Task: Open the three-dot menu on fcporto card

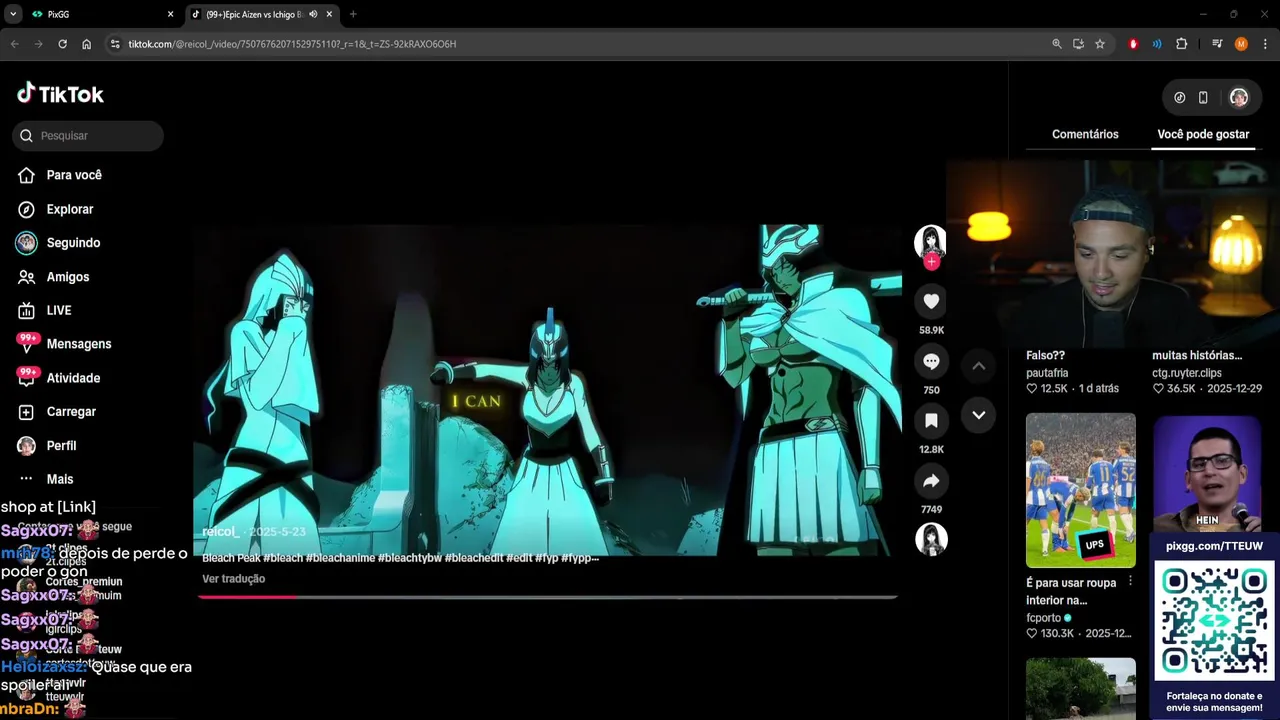Action: coord(1131,581)
